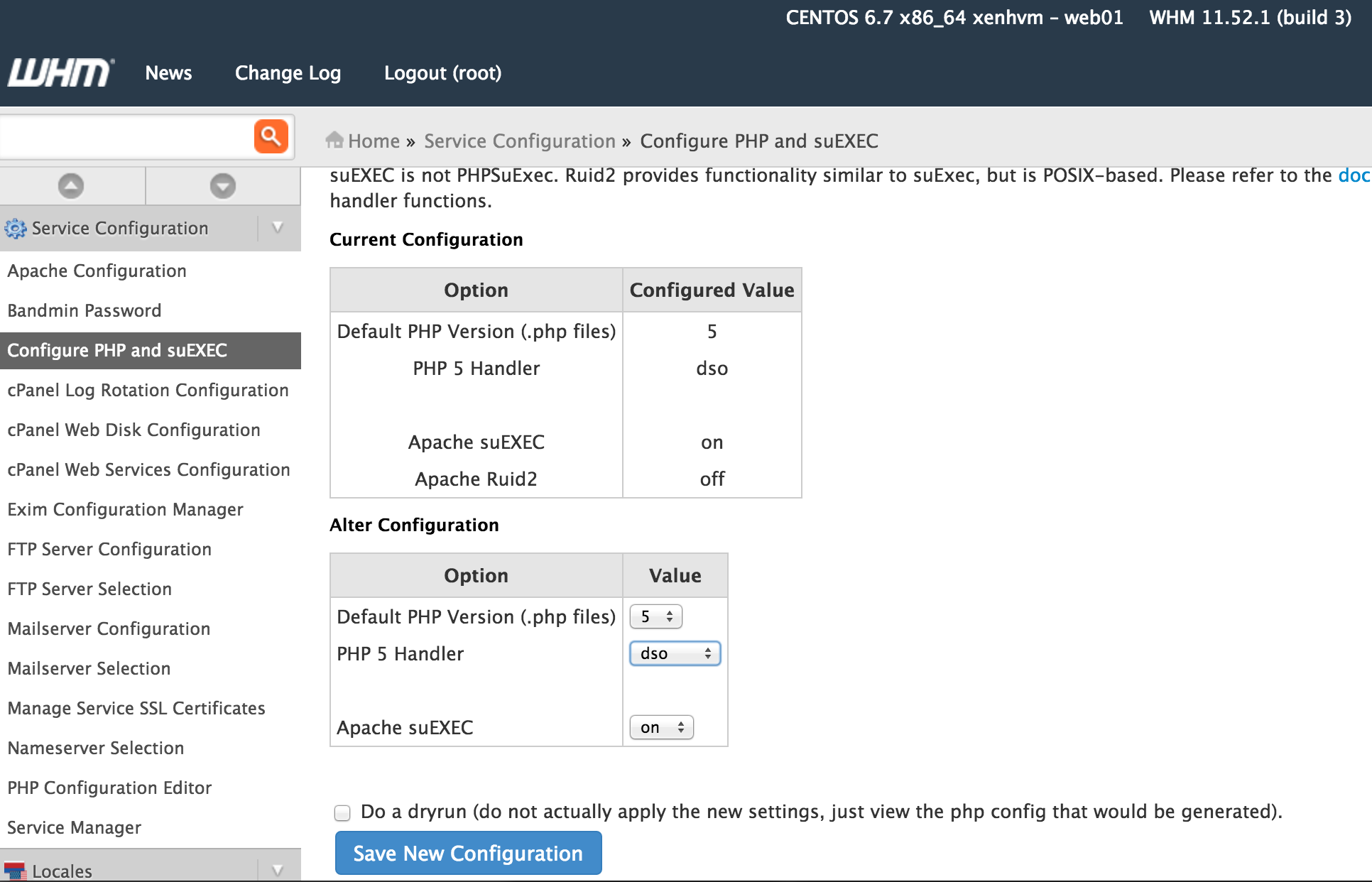Screen dimensions: 1372x882
Task: Open the PHP 5 Handler dropdown
Action: [x=675, y=653]
